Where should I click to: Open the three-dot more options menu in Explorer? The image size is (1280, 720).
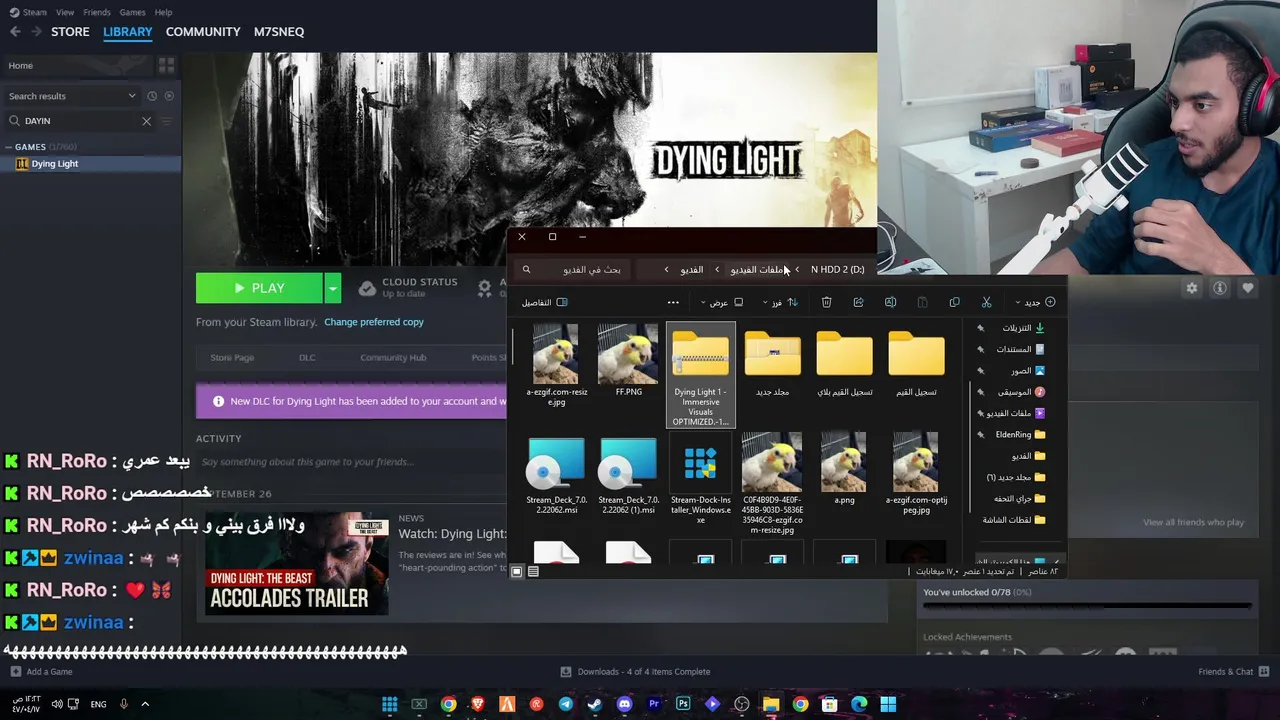(x=673, y=302)
